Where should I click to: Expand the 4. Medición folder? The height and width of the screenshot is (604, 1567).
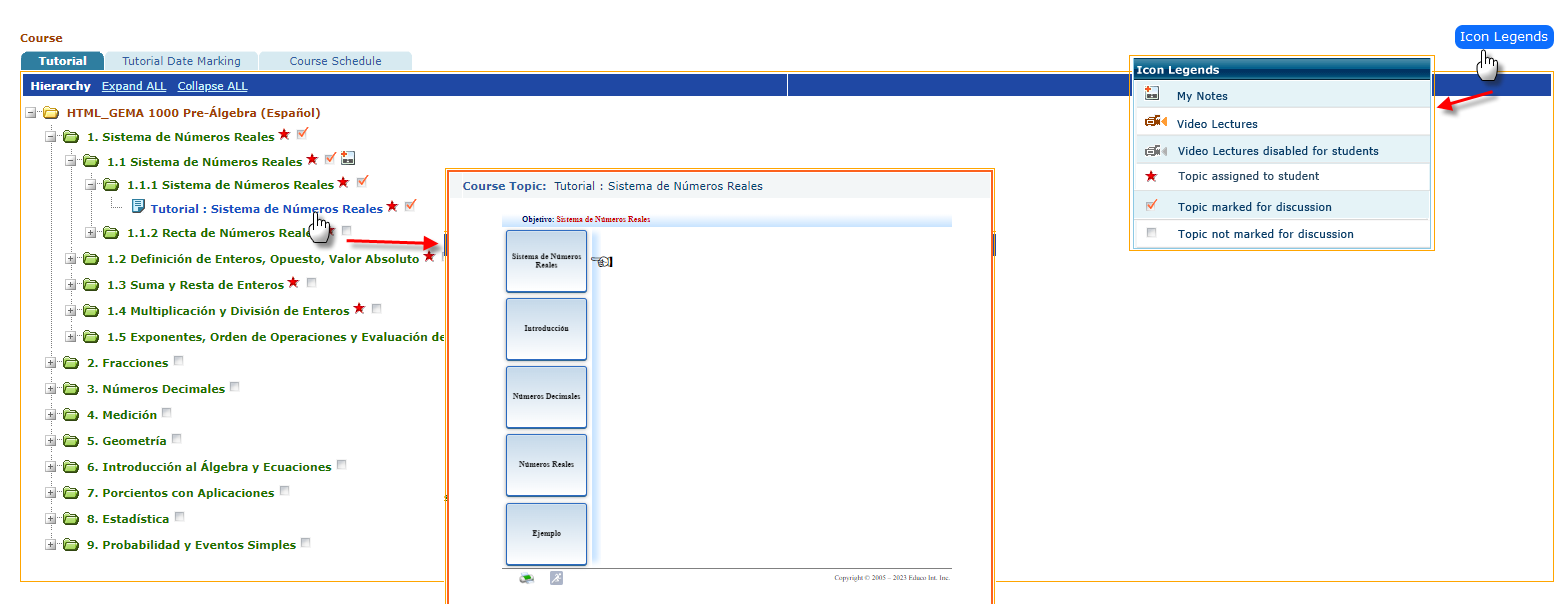coord(51,415)
